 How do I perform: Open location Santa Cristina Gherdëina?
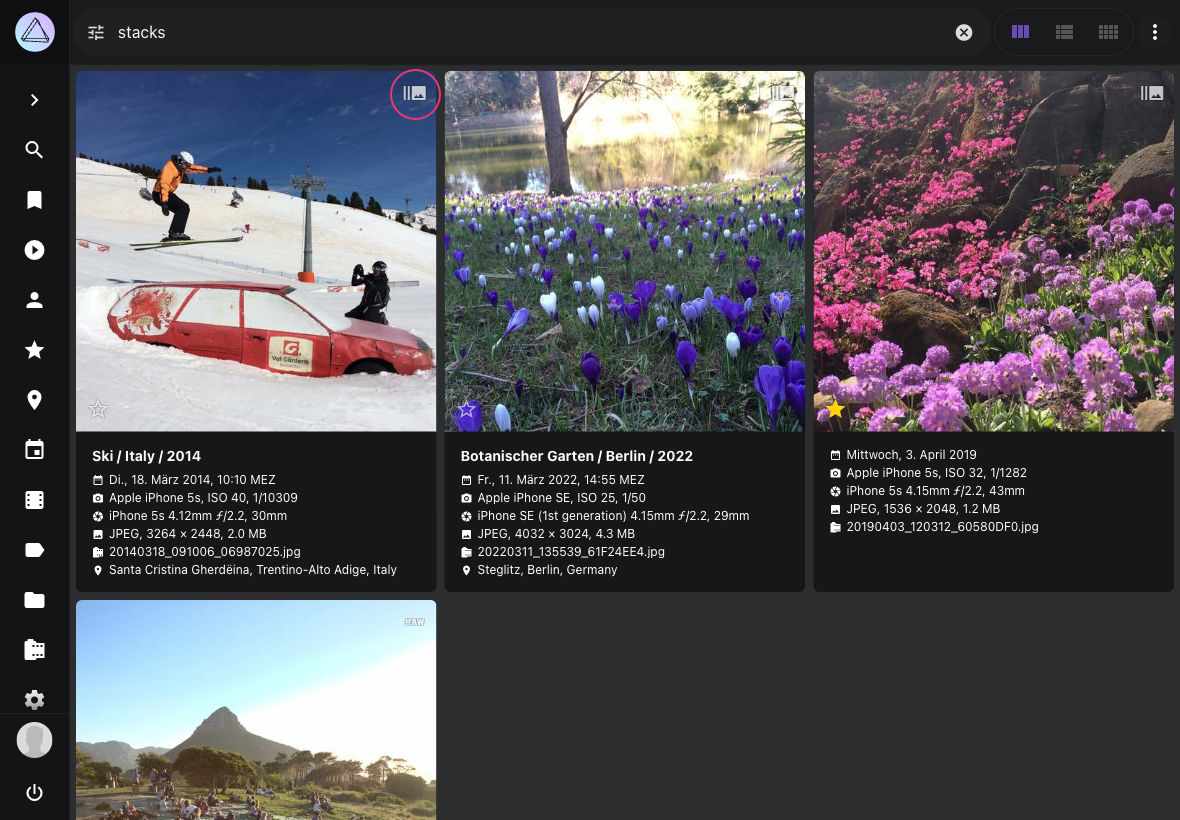(253, 570)
